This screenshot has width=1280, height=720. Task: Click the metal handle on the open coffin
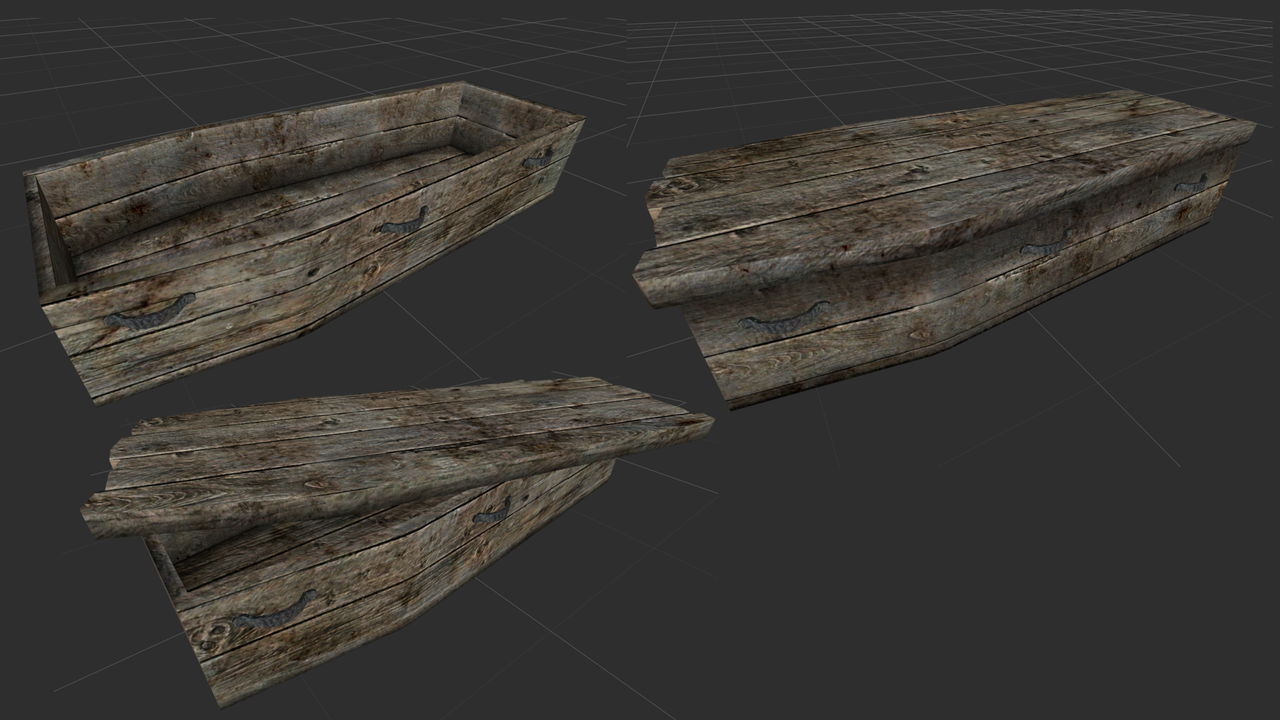tap(150, 315)
